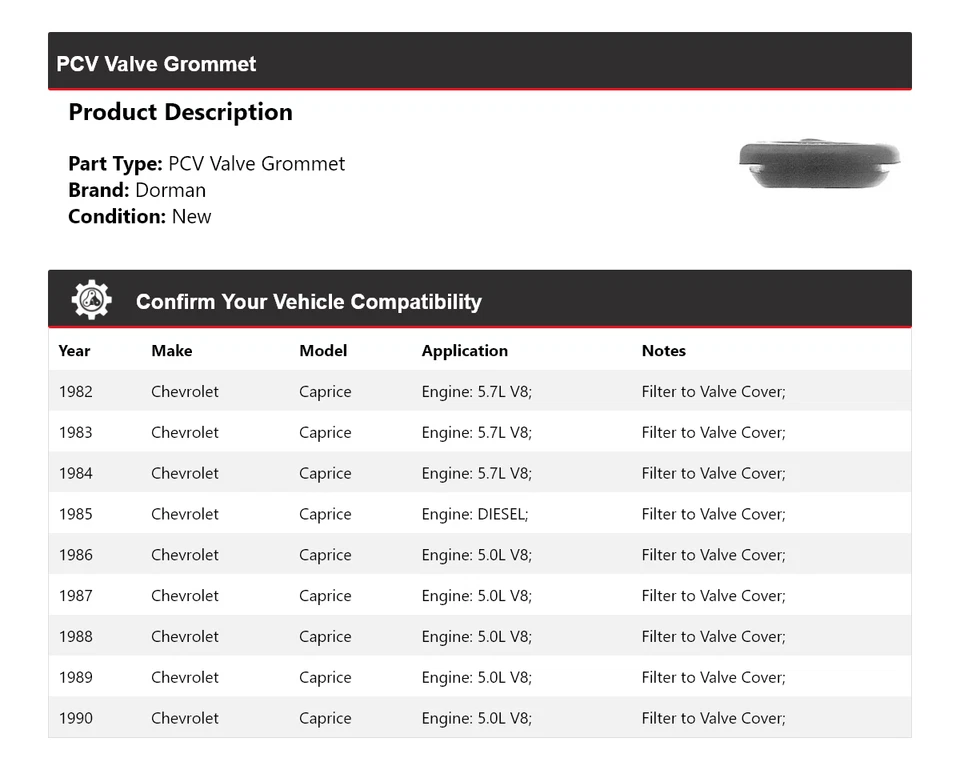Click the Product Description heading
Viewport: 960px width, 770px height.
click(180, 112)
